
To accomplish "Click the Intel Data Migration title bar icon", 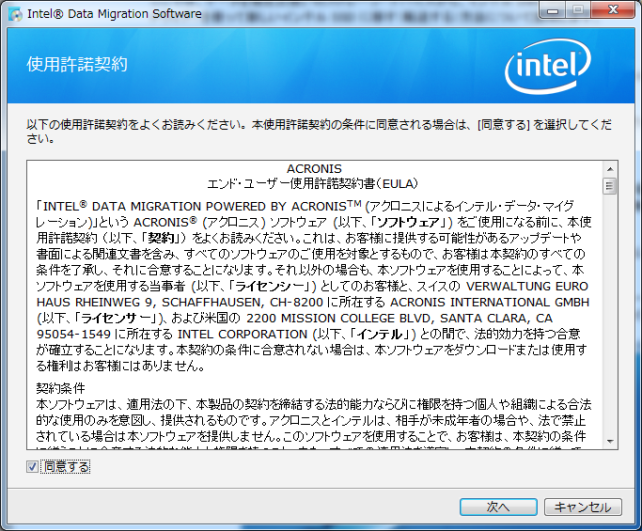I will coord(14,14).
